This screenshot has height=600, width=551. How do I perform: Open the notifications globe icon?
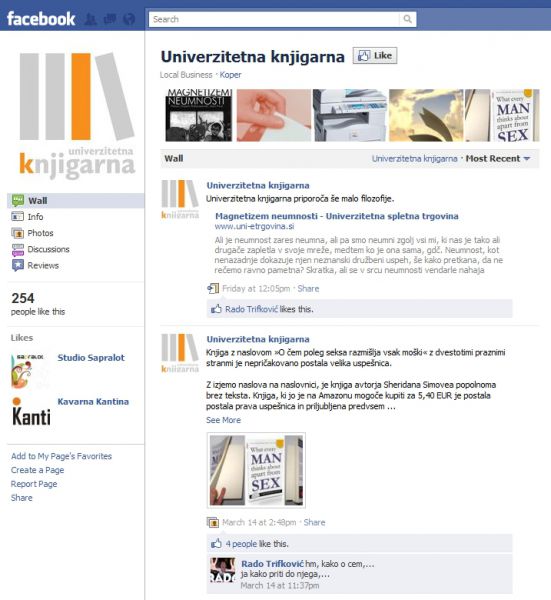tap(129, 19)
